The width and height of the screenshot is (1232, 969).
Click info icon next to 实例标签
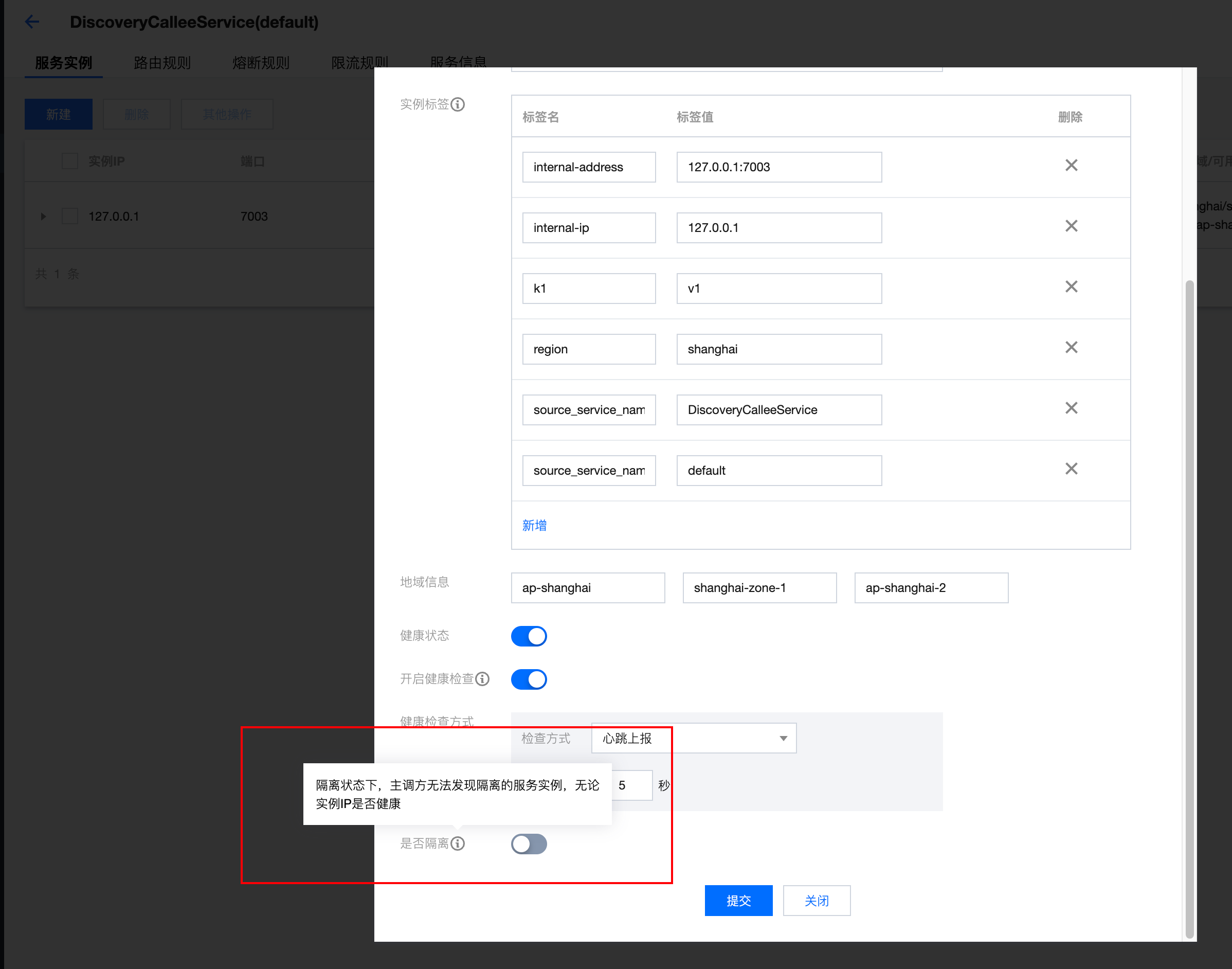point(458,105)
